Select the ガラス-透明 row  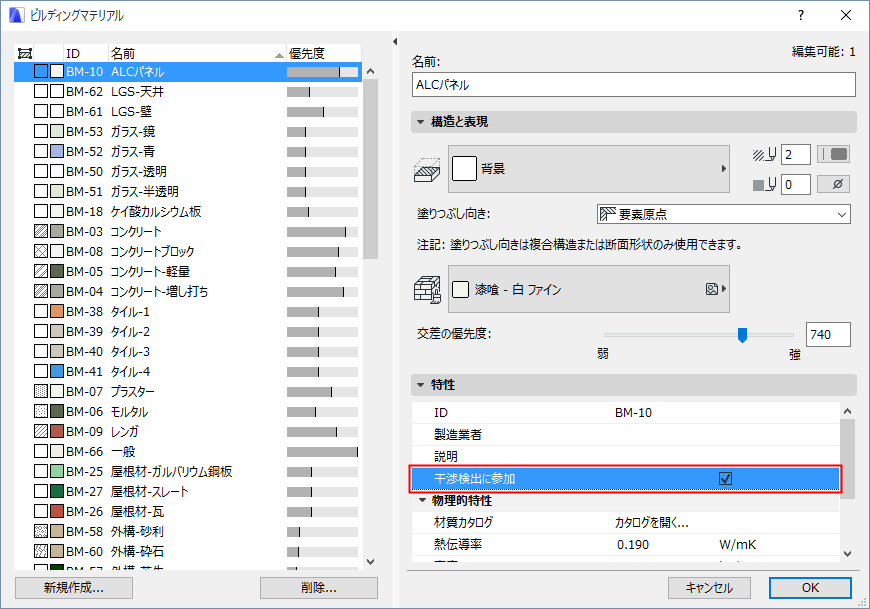[x=188, y=171]
